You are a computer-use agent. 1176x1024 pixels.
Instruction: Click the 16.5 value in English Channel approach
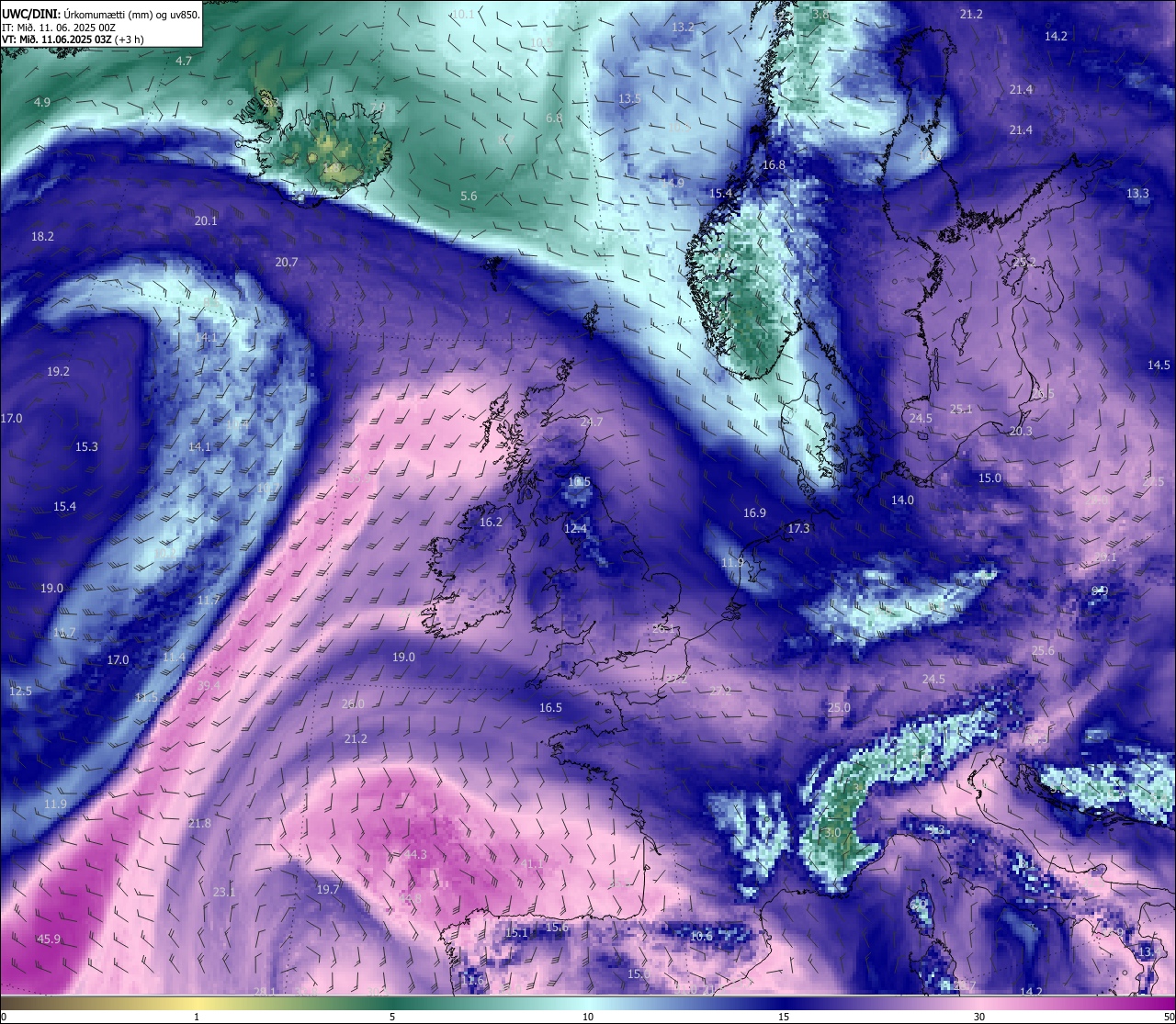pyautogui.click(x=550, y=707)
